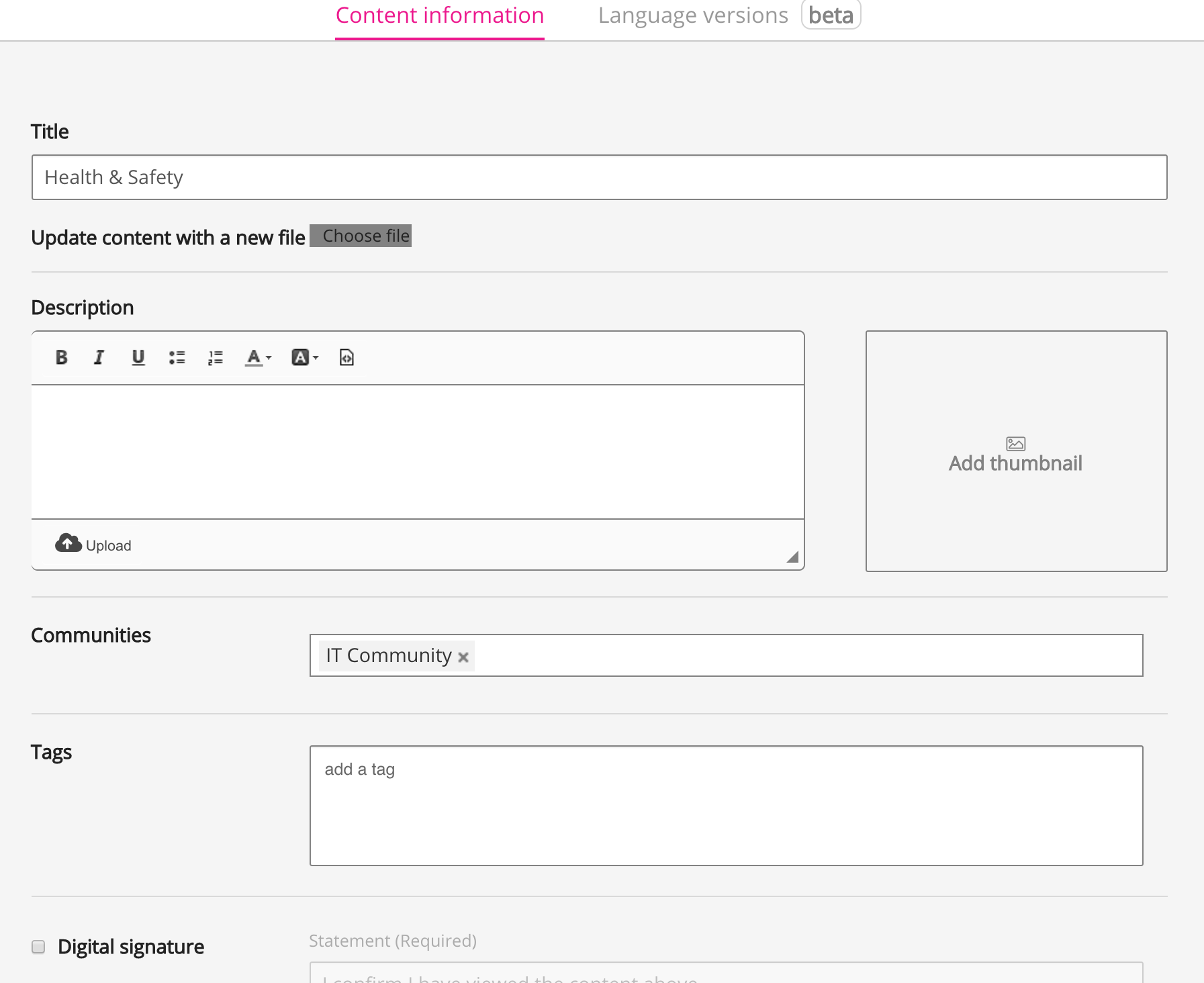Toggle bold formatting in Description editor
This screenshot has height=983, width=1204.
coord(61,357)
